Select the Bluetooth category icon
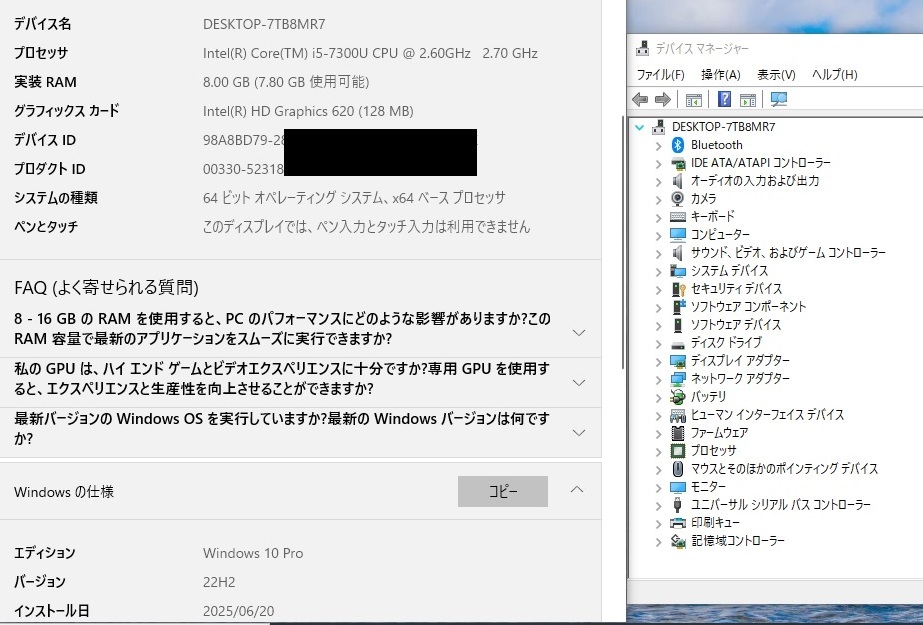The image size is (923, 625). (x=678, y=145)
